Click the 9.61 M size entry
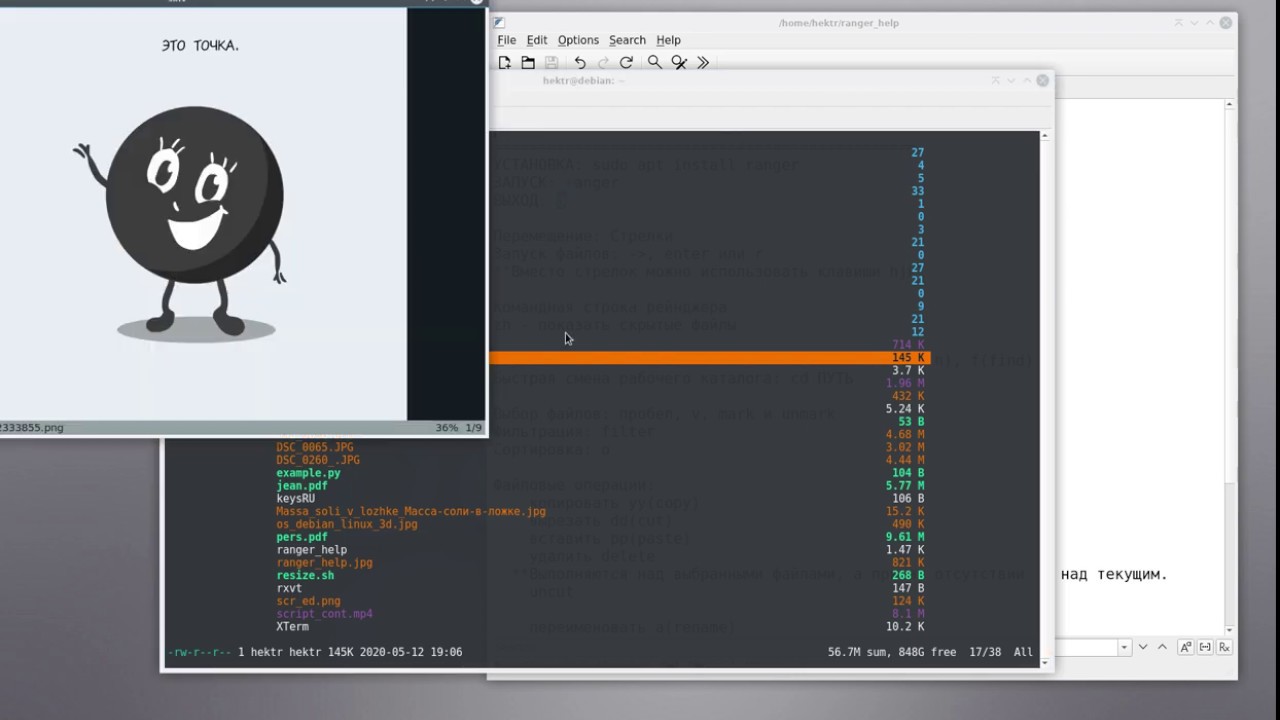 click(905, 537)
